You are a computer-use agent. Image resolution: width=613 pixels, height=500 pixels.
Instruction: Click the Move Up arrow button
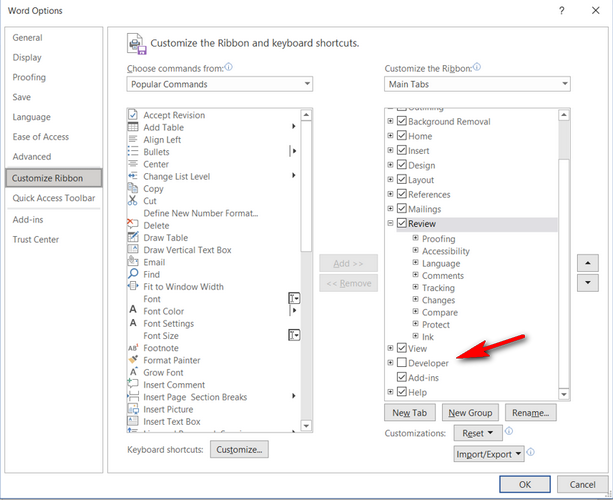(x=588, y=263)
